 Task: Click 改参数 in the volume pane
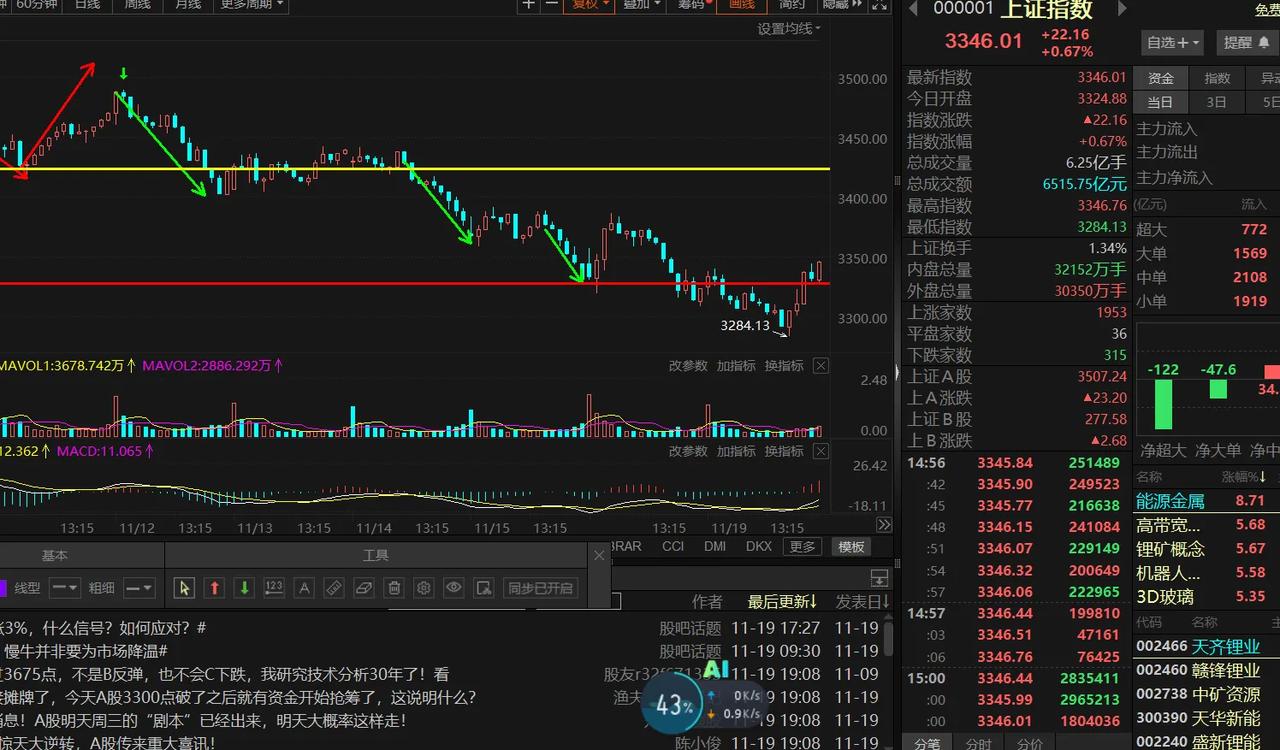click(688, 366)
